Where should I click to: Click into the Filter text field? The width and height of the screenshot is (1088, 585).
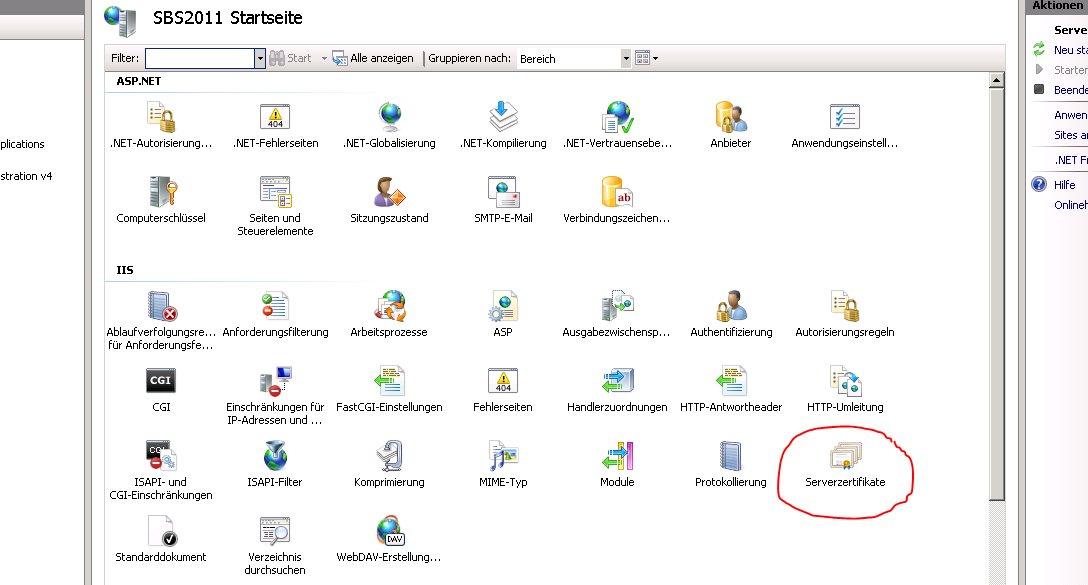[200, 58]
